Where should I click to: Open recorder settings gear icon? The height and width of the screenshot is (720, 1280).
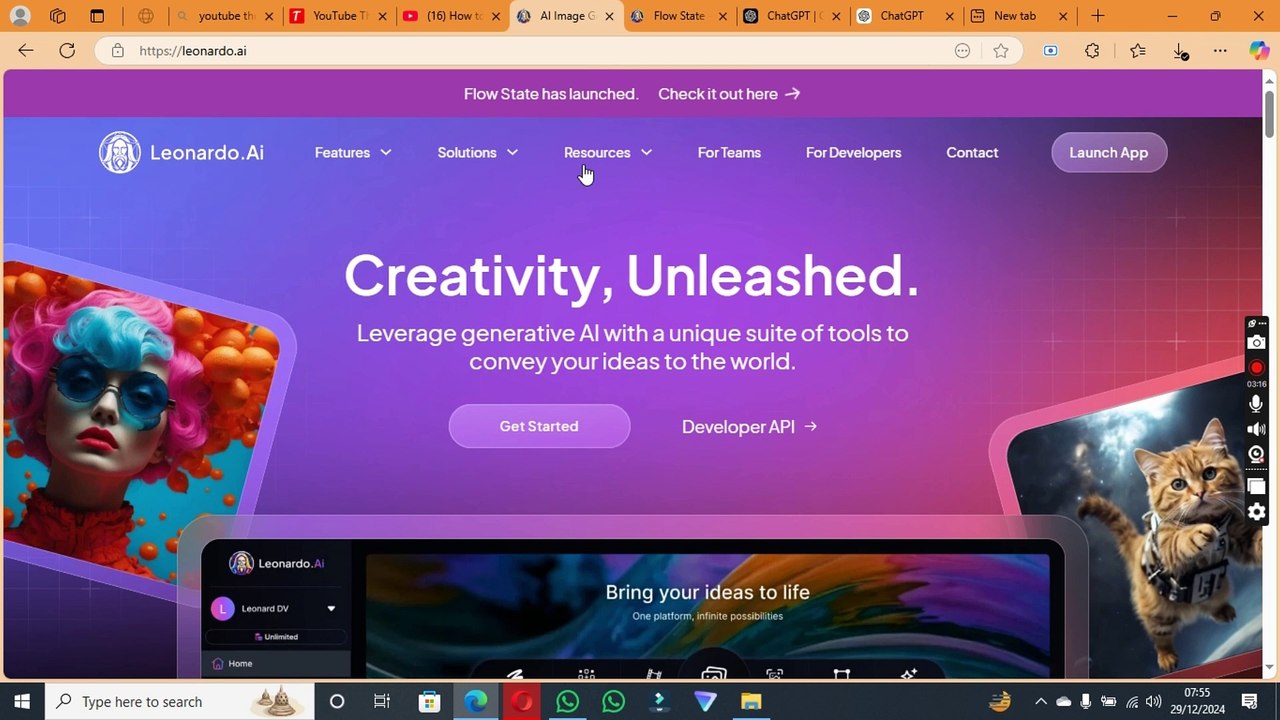[1256, 512]
